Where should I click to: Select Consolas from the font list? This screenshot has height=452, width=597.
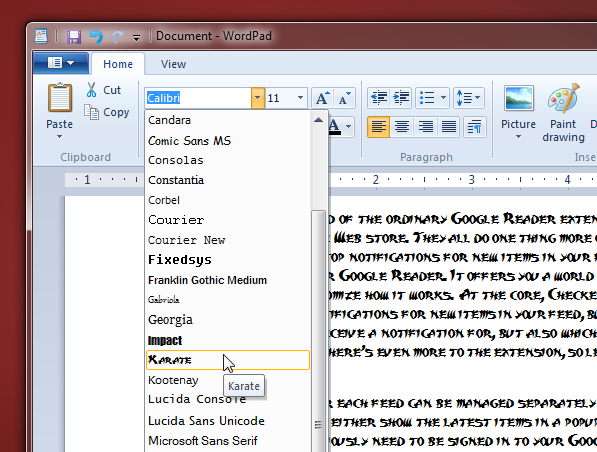coord(228,160)
